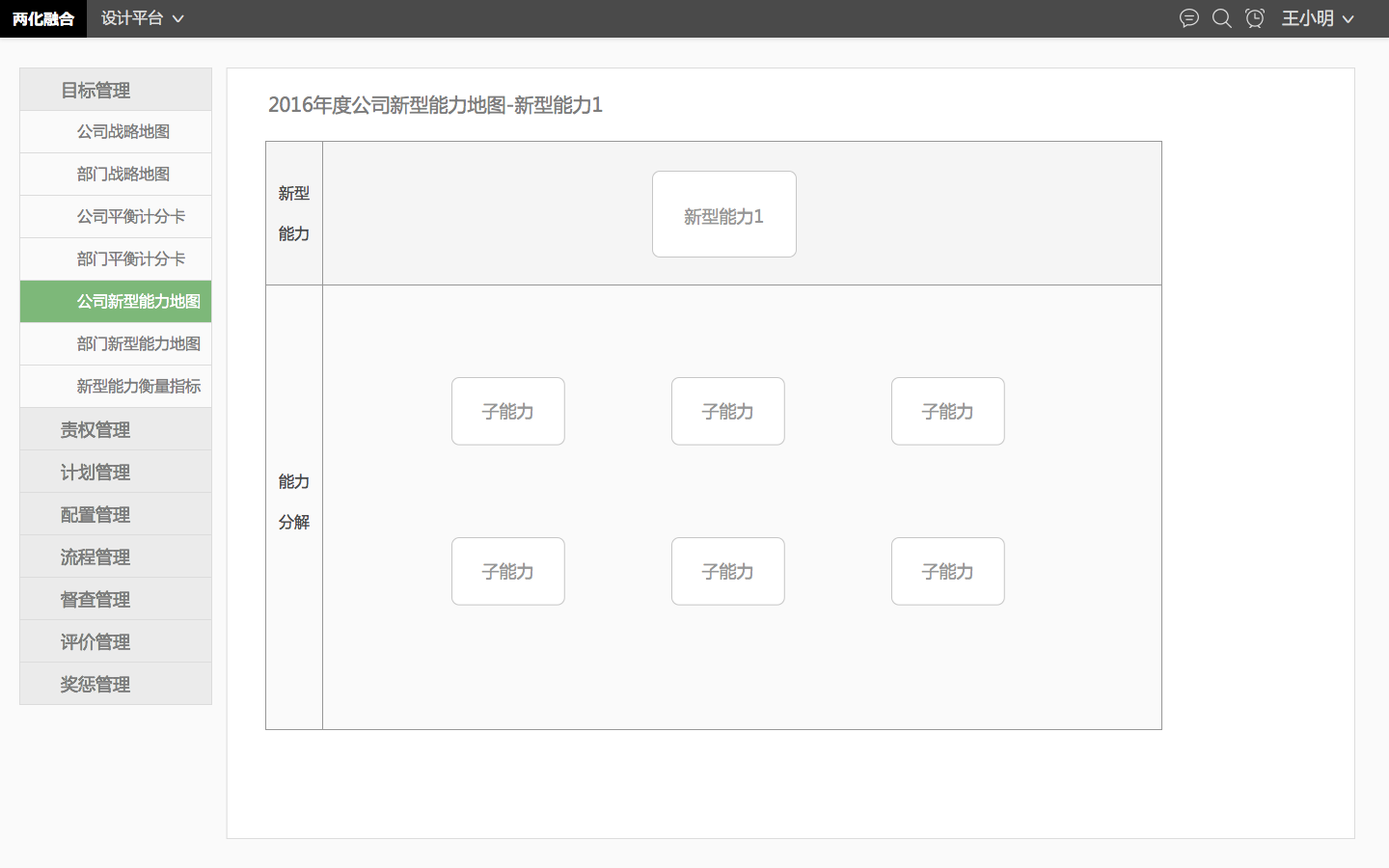Expand the 目标管理 section
The image size is (1389, 868).
115,89
